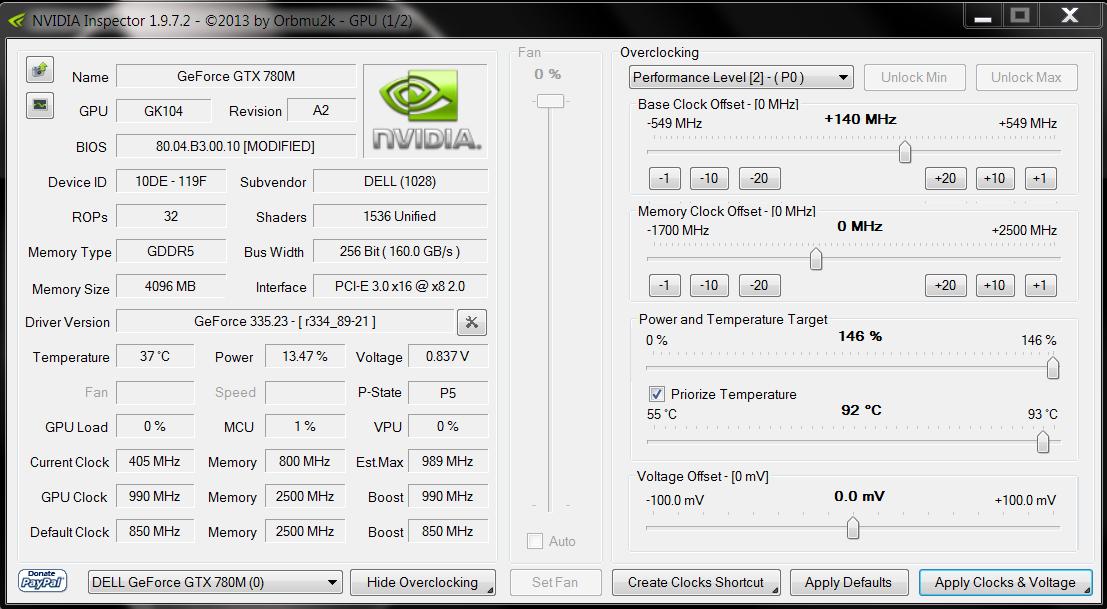This screenshot has height=609, width=1107.
Task: Click +1 under Base Clock Offset
Action: click(x=1041, y=179)
